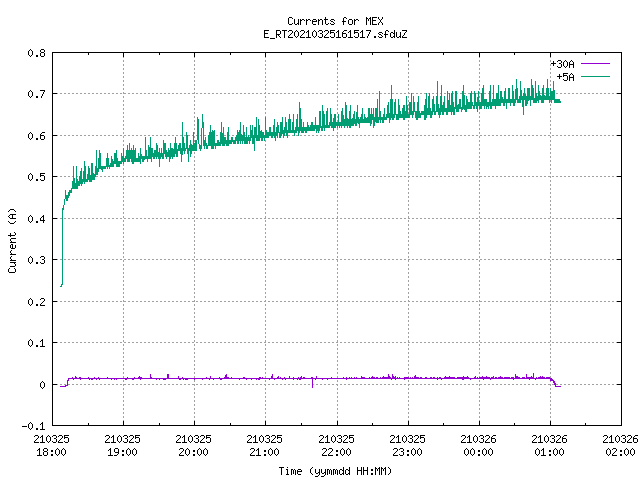Viewport: 640px width, 480px height.
Task: Click the y-axis tick value 0.3
Action: (36, 260)
